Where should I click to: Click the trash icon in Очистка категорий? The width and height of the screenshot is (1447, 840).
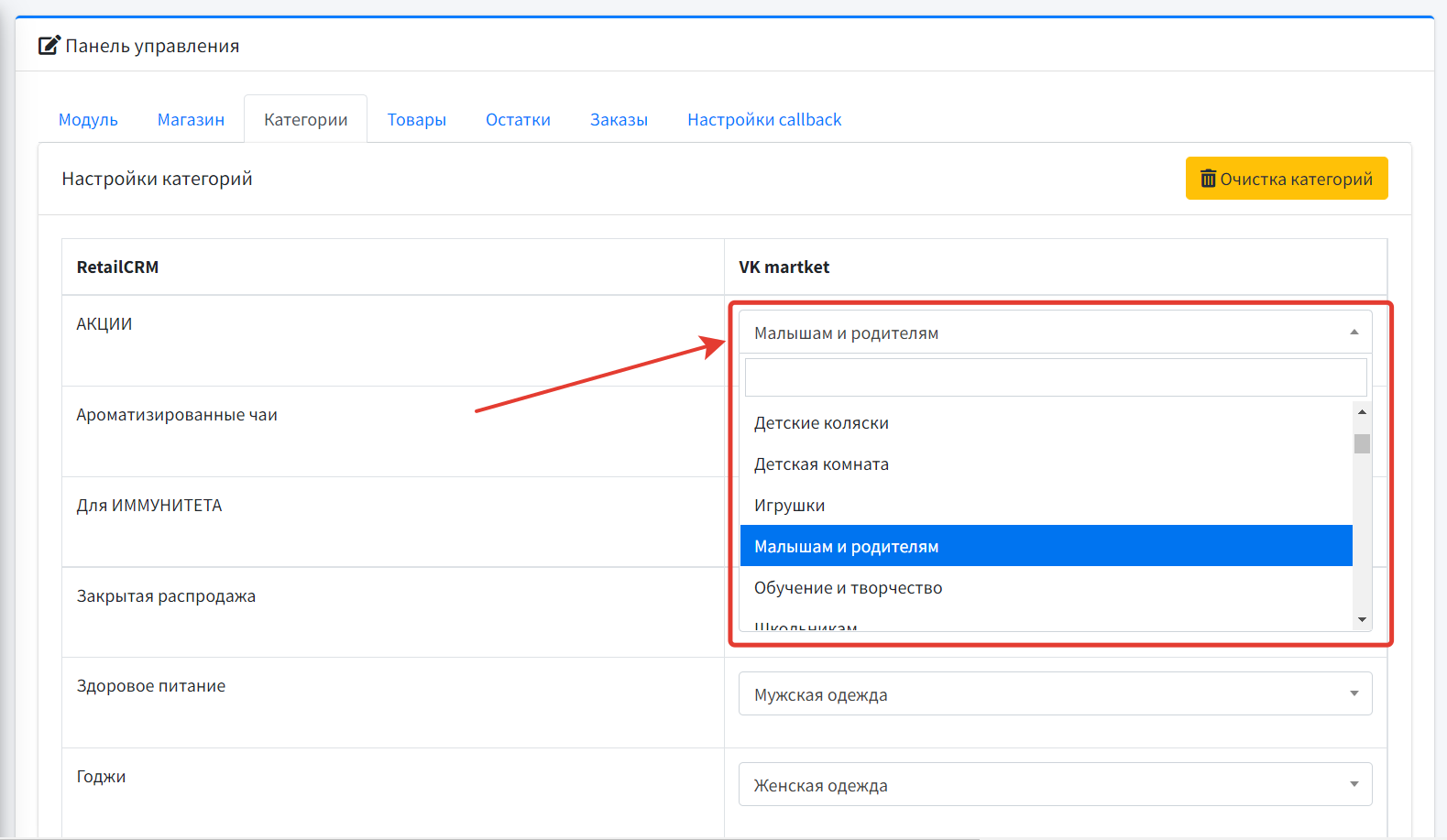pos(1209,178)
